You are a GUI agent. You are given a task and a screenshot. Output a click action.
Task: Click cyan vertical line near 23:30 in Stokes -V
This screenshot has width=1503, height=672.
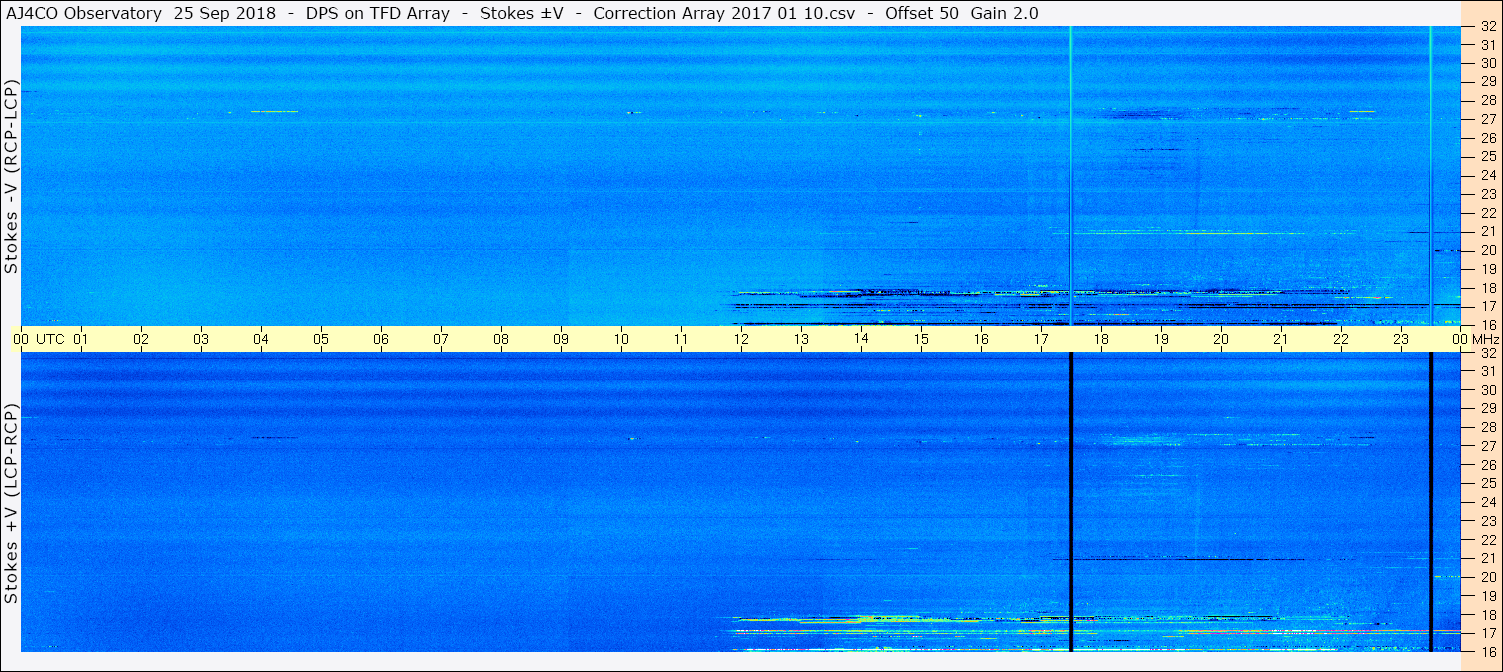click(1431, 176)
